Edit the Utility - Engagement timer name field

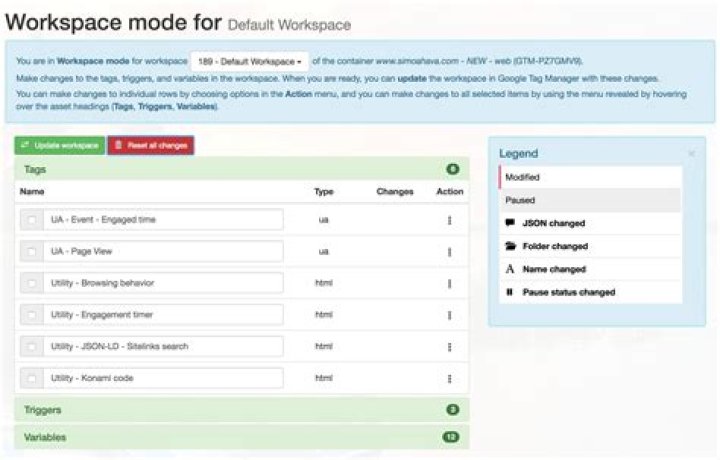pyautogui.click(x=163, y=315)
